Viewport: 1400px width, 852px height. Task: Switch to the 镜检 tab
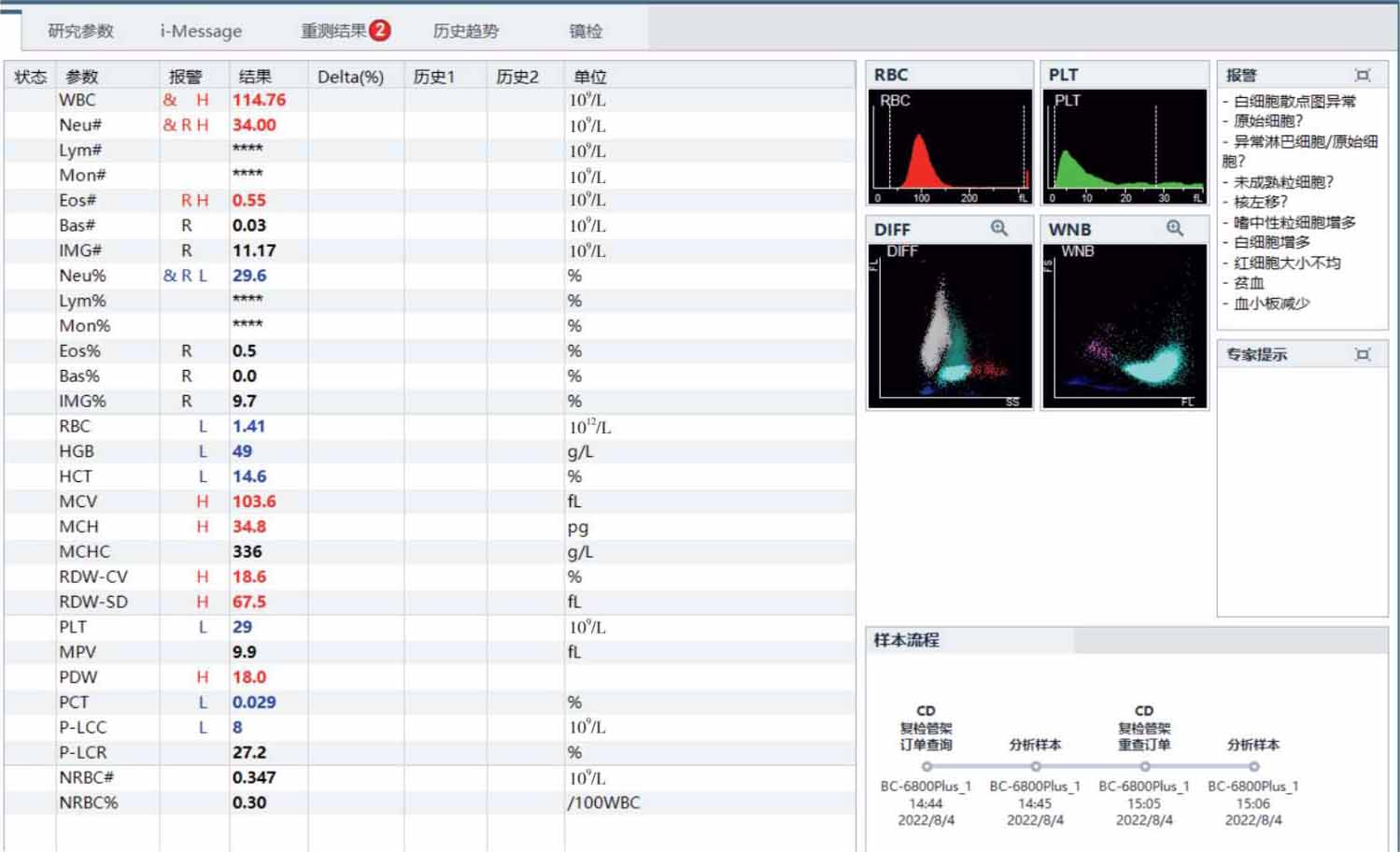click(586, 31)
